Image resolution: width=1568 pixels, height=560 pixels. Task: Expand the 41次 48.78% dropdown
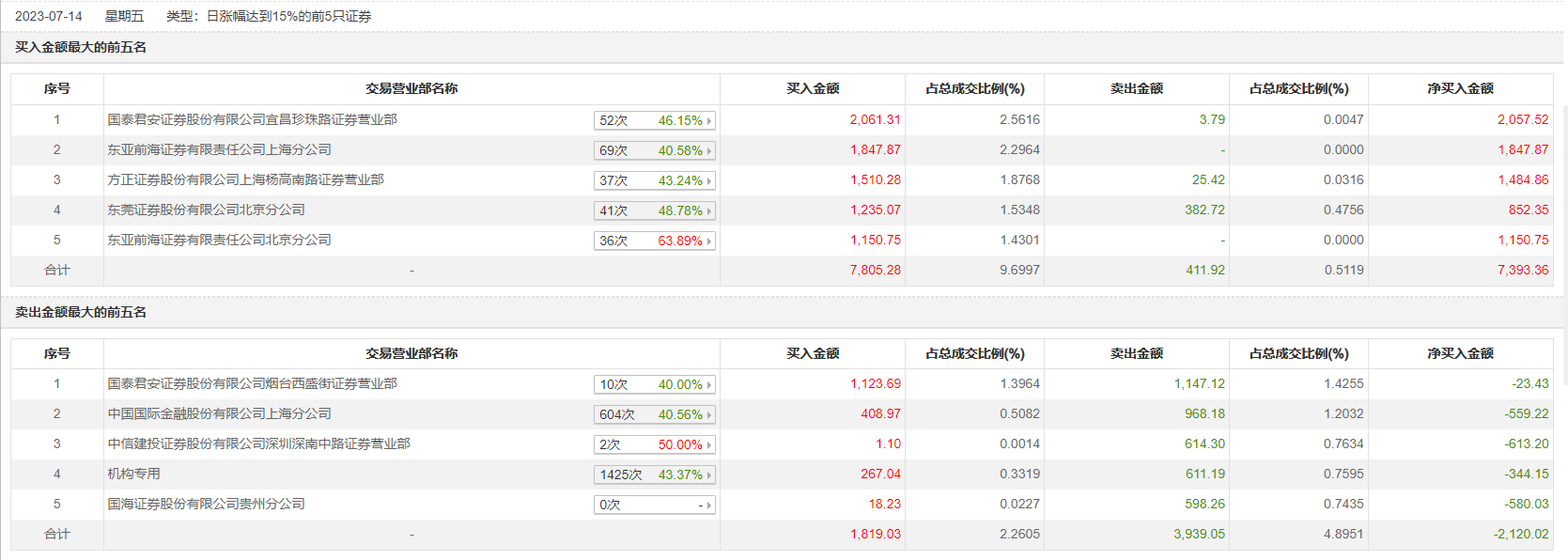(655, 210)
